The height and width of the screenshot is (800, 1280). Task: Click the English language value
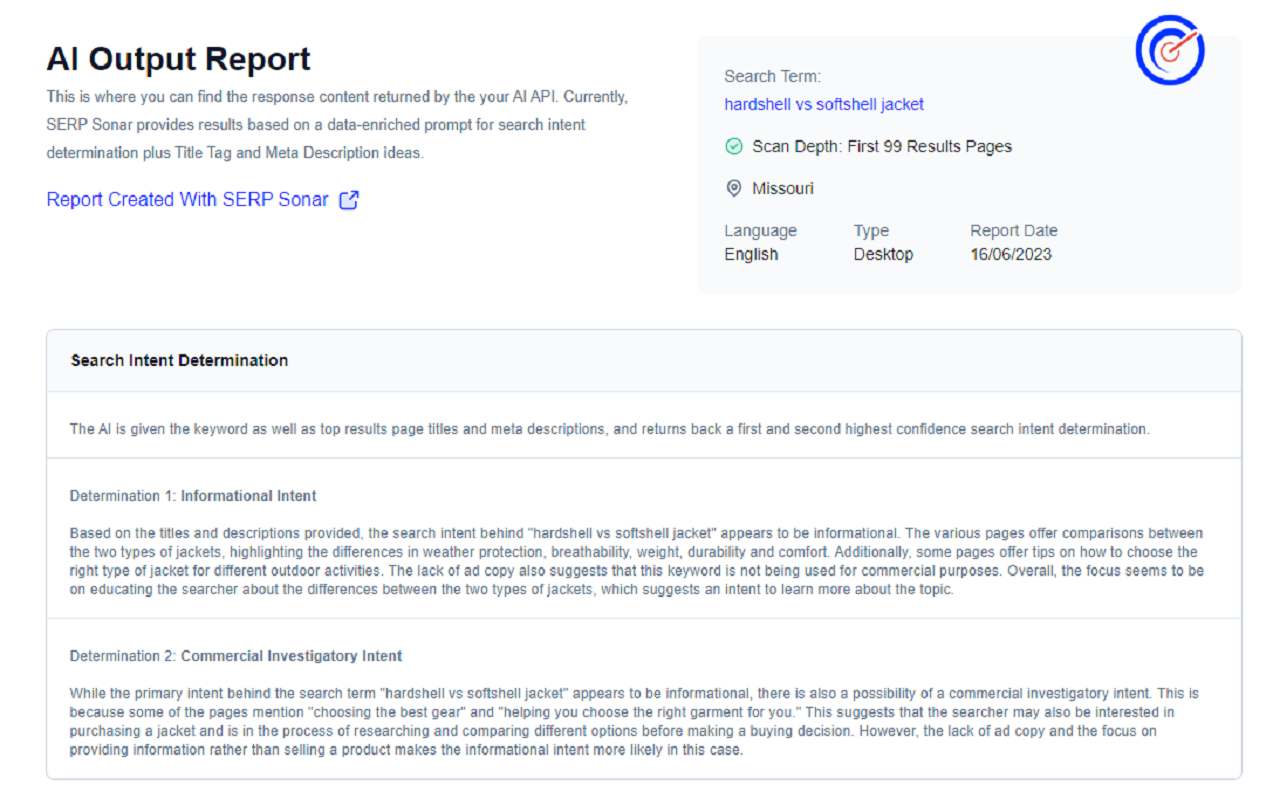pyautogui.click(x=751, y=255)
